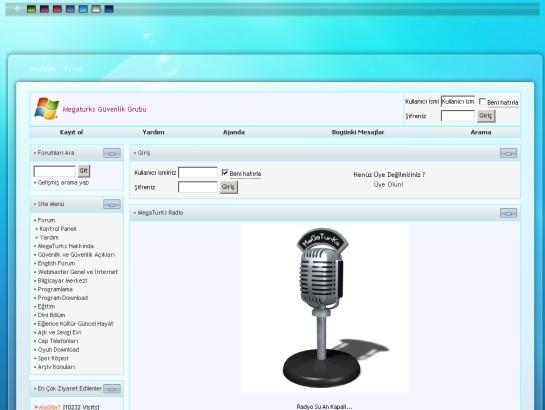The height and width of the screenshot is (410, 545).
Task: Open Forum in the Site Menü
Action: tap(46, 220)
